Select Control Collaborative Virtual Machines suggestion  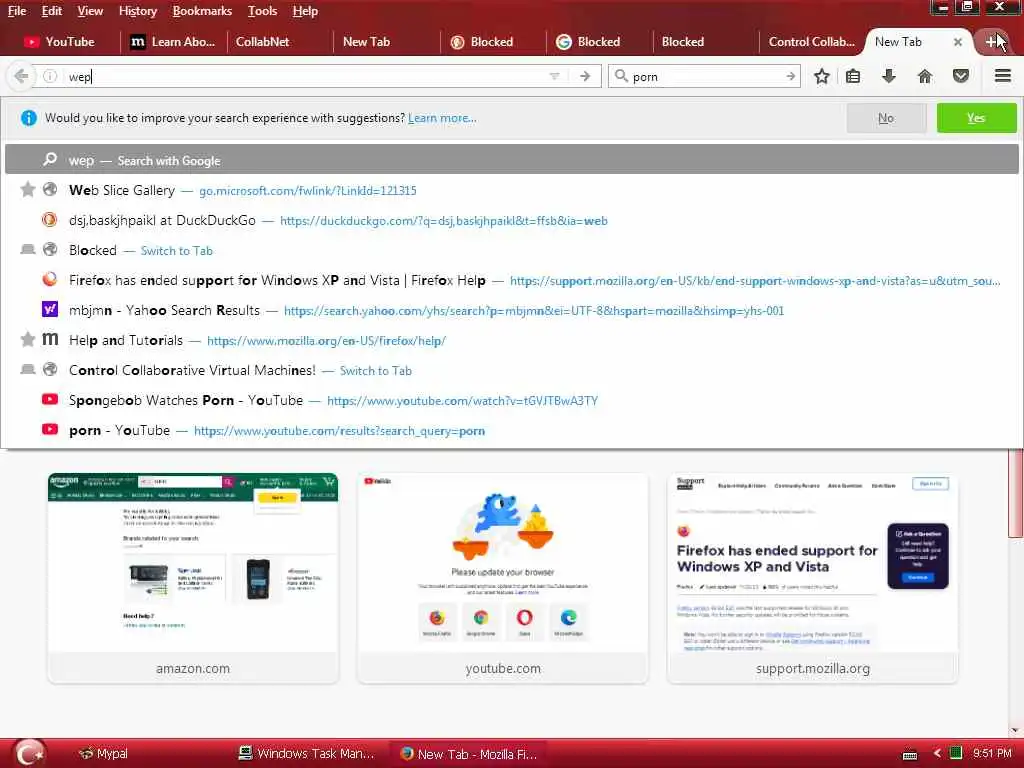pos(511,370)
